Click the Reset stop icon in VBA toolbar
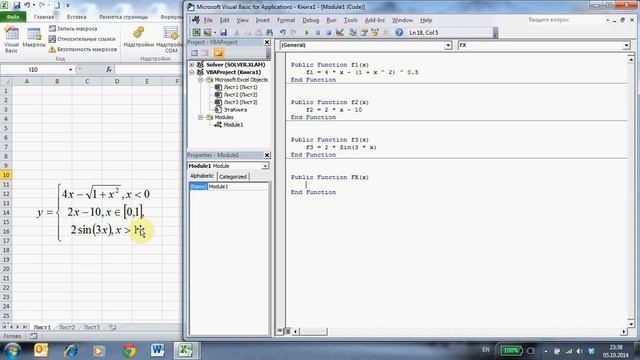This screenshot has width=640, height=360. [328, 32]
